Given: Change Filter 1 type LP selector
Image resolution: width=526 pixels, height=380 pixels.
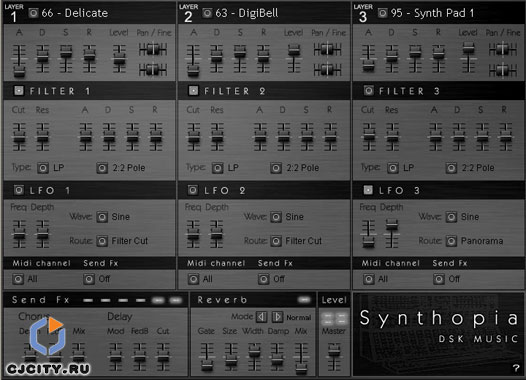Looking at the screenshot, I should point(43,168).
